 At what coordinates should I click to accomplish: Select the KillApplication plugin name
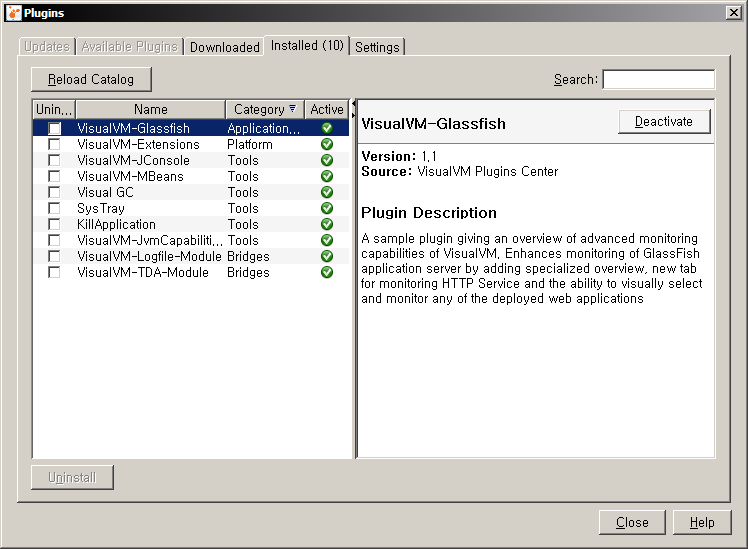tap(116, 225)
